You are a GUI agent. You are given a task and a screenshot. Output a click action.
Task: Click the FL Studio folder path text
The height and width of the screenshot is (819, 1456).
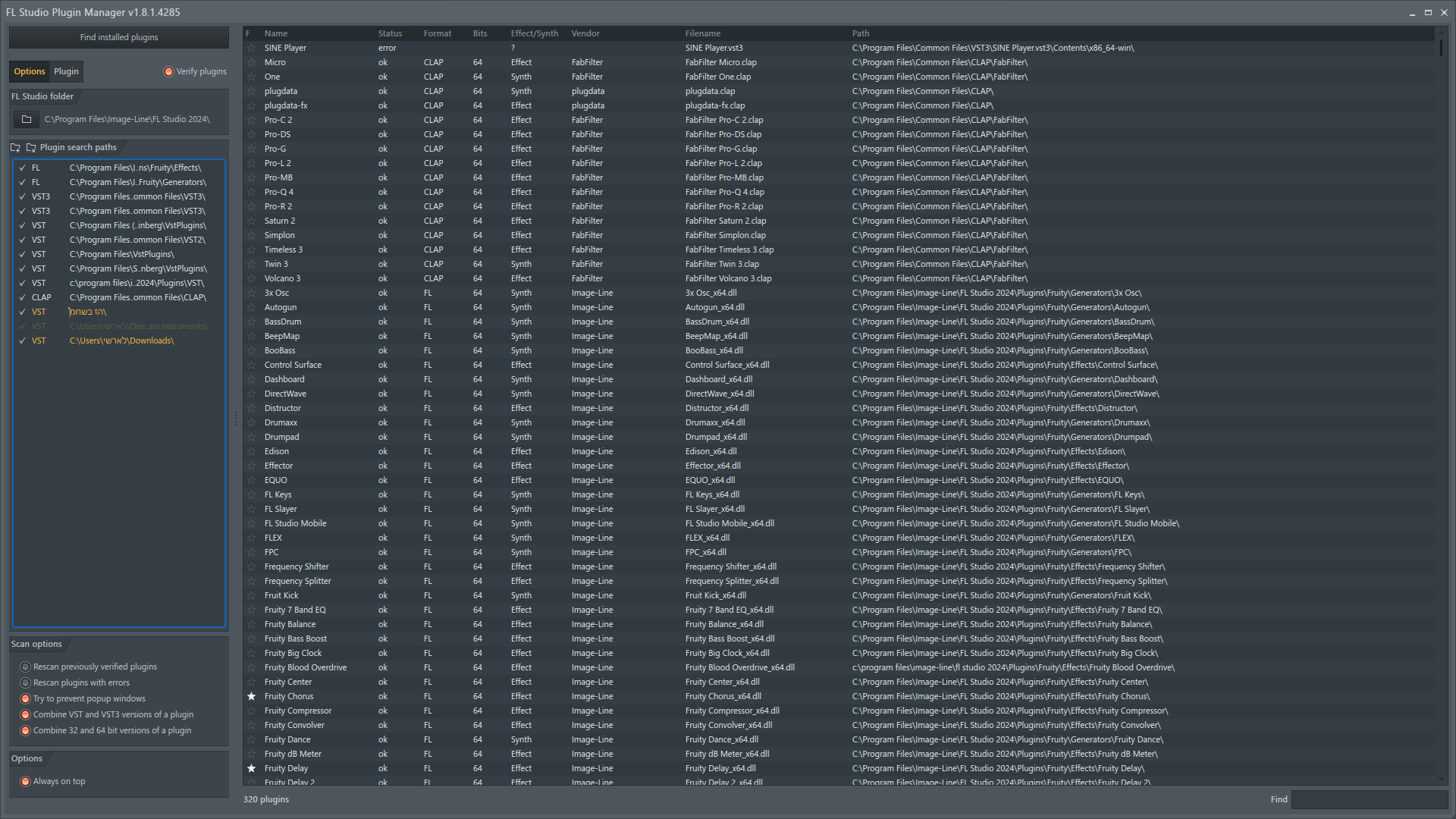pos(127,119)
